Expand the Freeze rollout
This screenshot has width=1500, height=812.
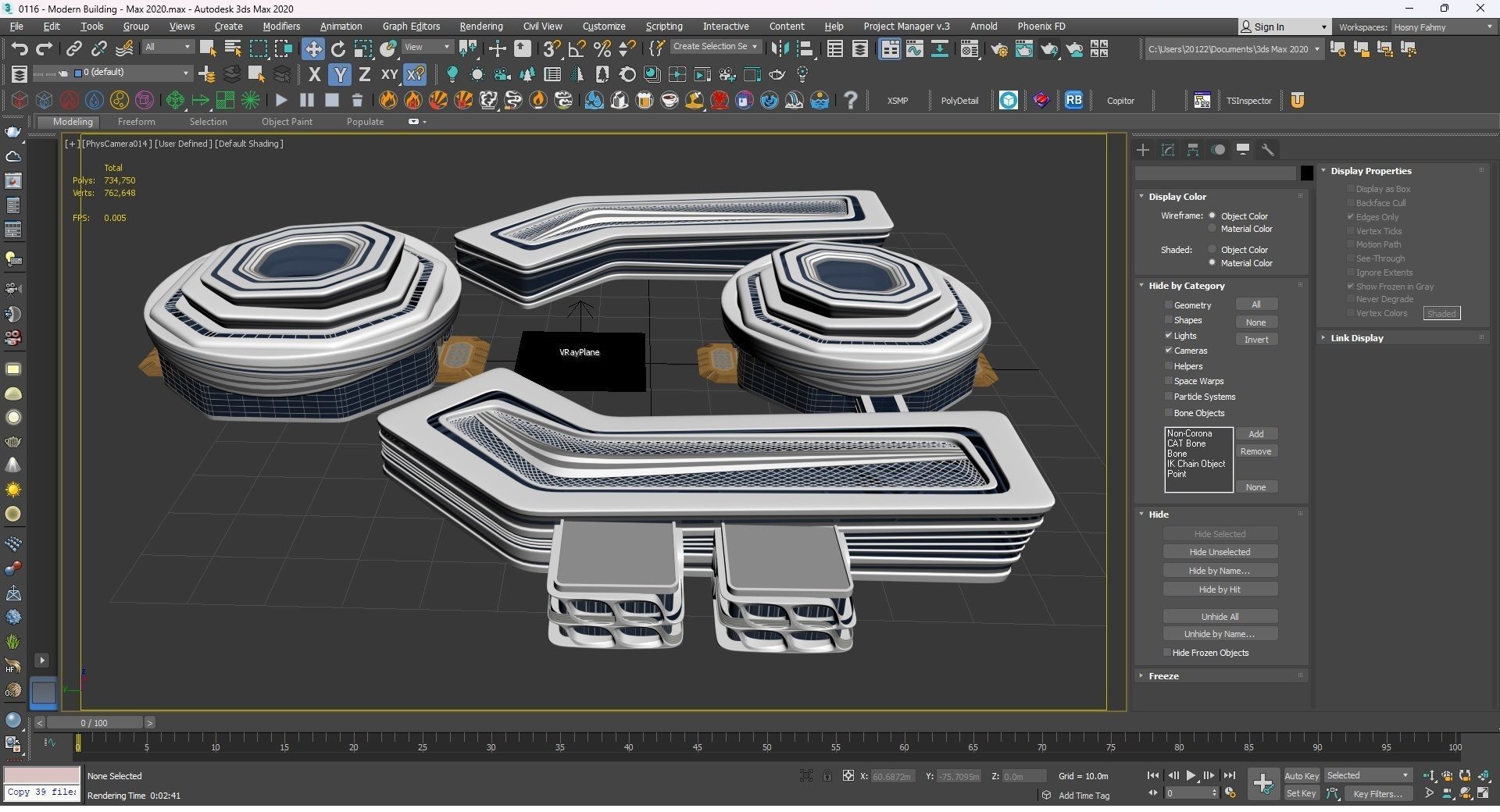pos(1163,676)
